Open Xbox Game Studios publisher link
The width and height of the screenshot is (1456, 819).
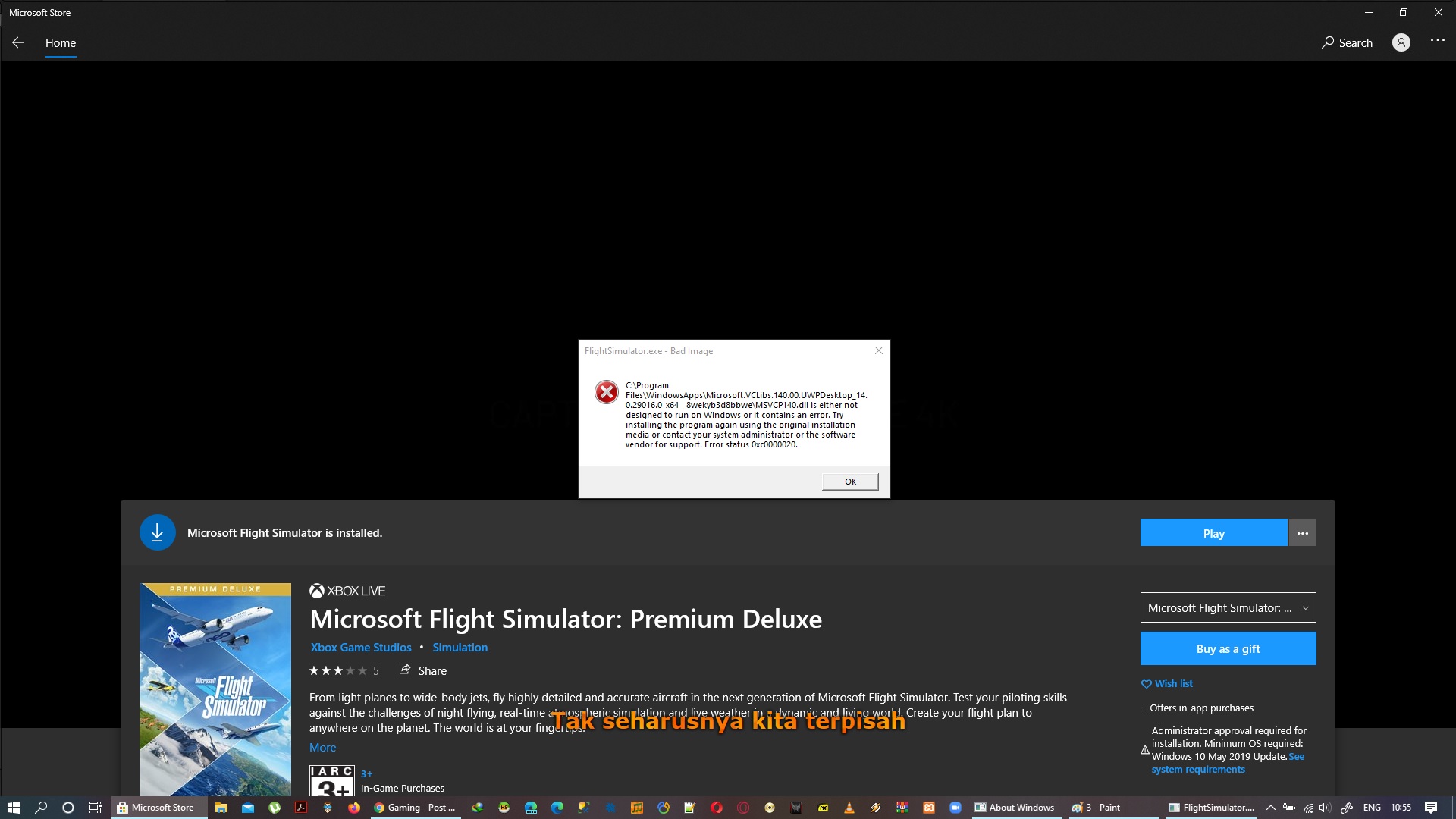point(361,648)
